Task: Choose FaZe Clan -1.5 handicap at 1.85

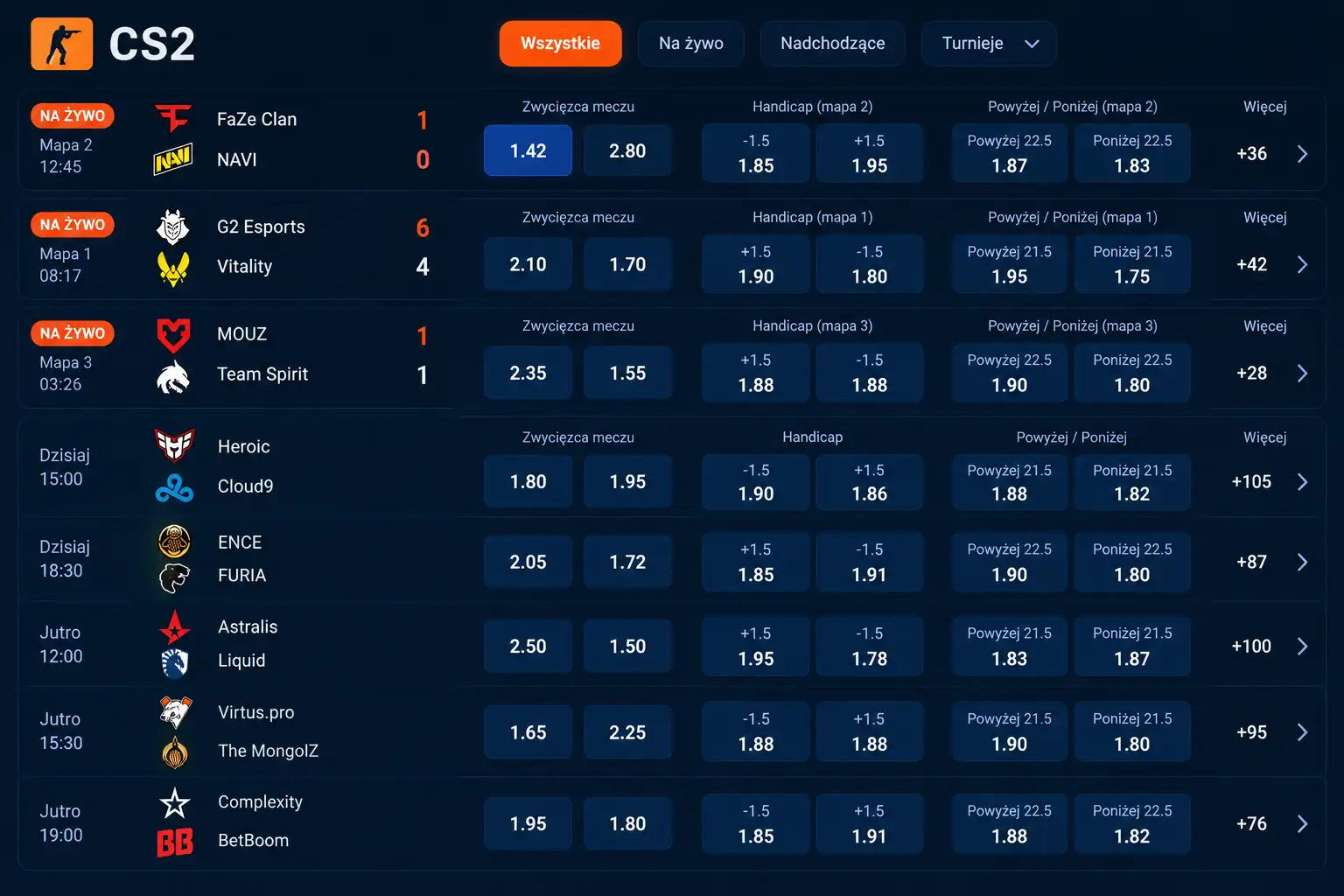Action: pyautogui.click(x=756, y=153)
